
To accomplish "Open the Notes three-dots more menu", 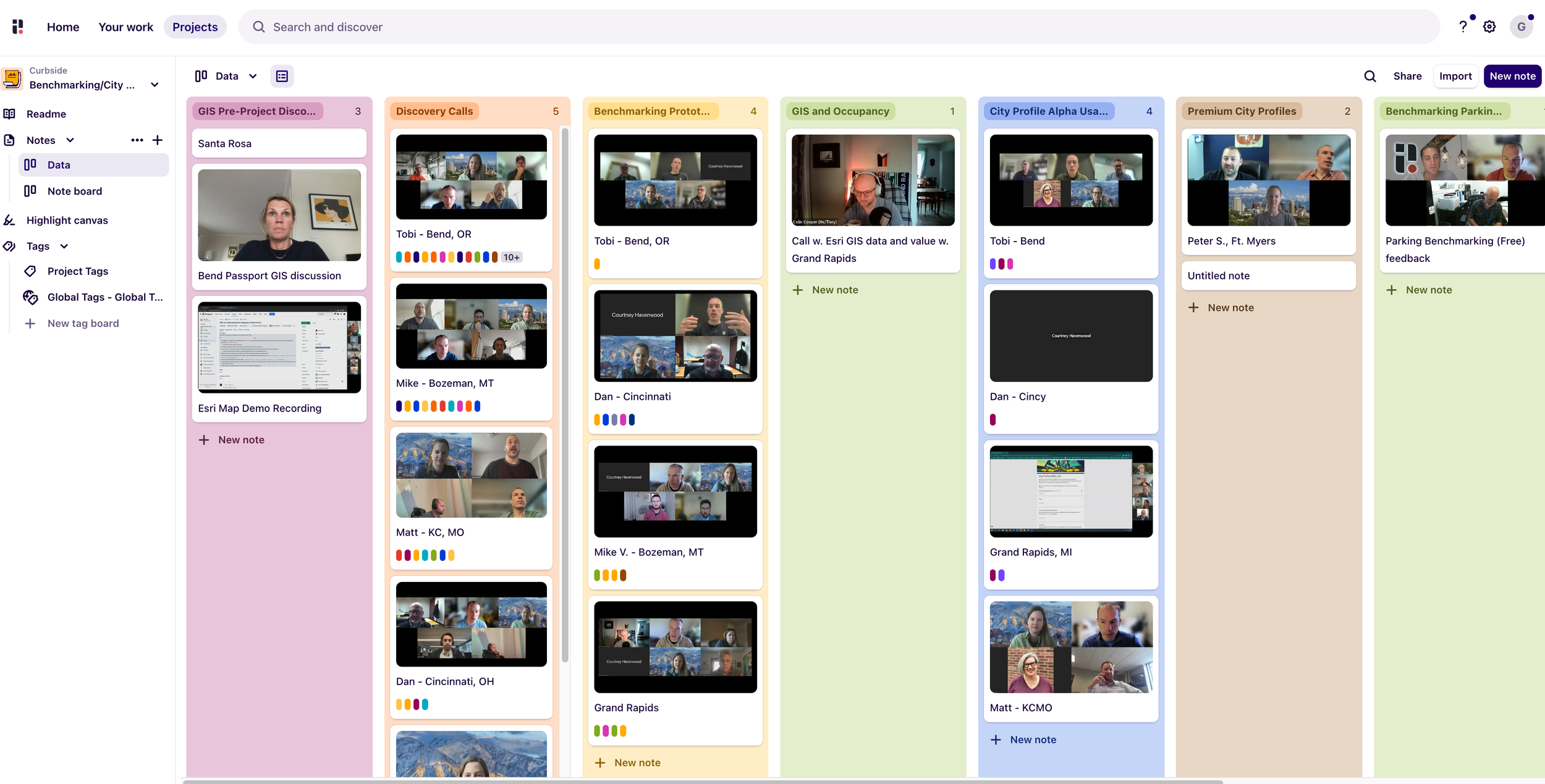I will pos(137,140).
